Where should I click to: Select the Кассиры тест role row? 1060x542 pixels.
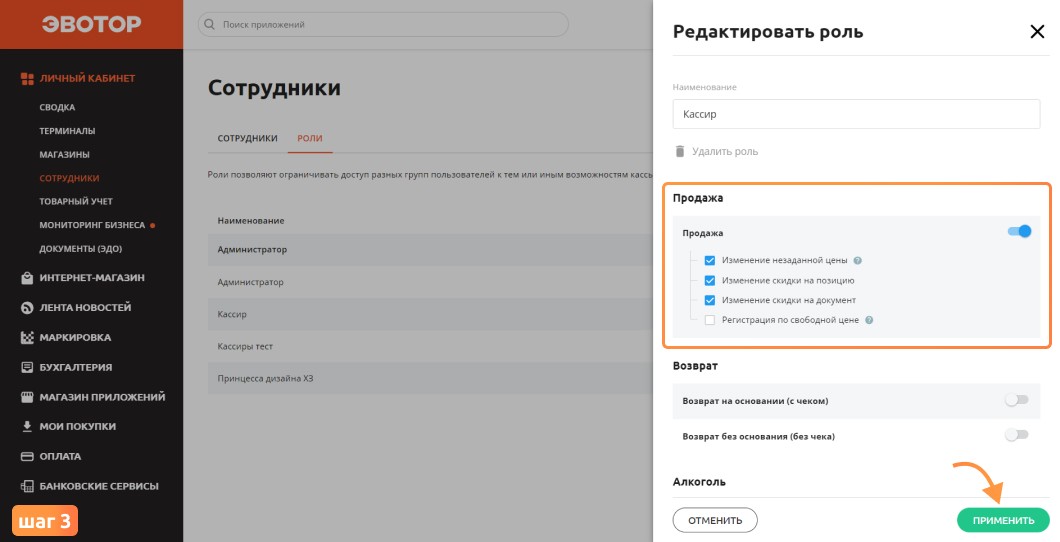430,346
